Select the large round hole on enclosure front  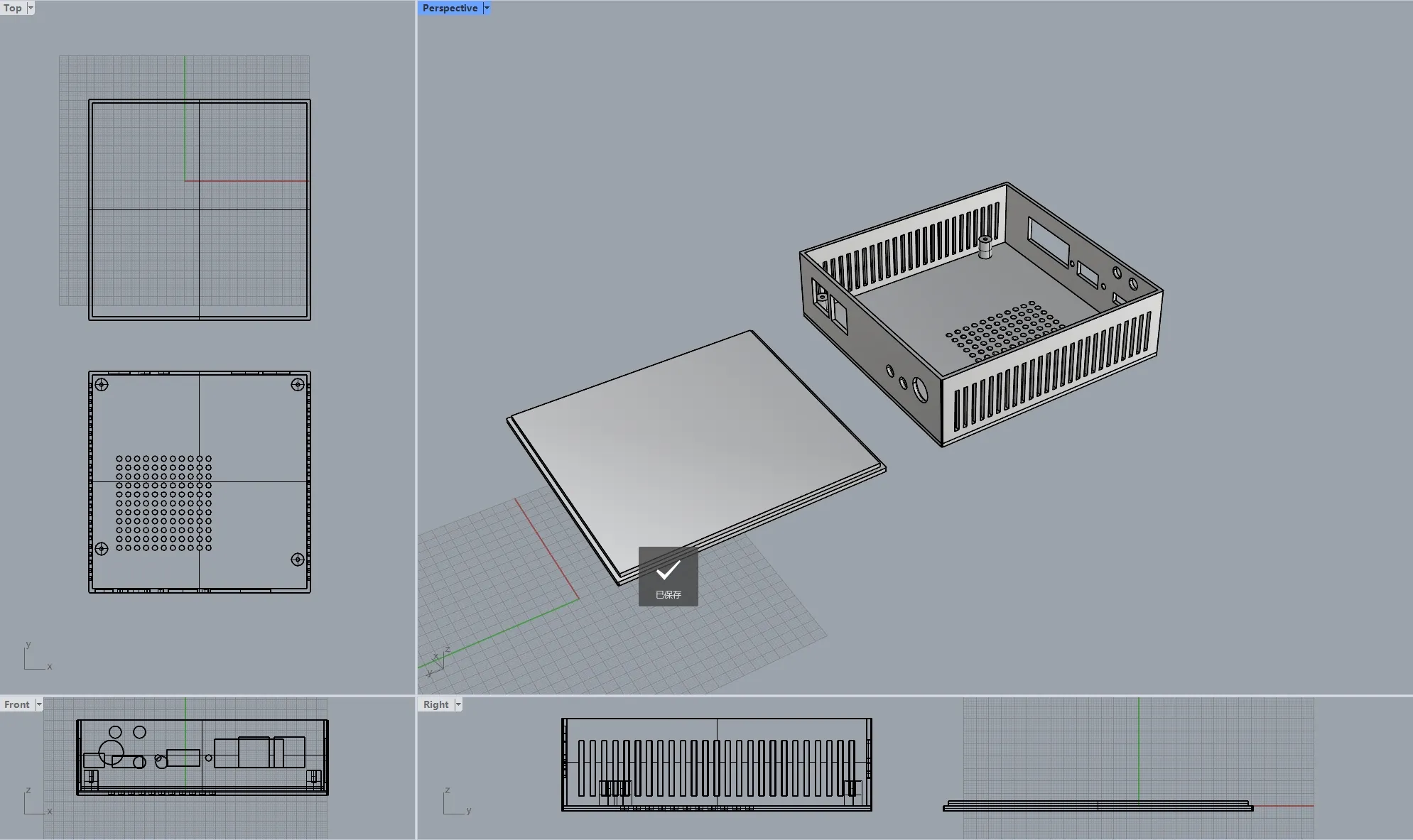(x=921, y=390)
